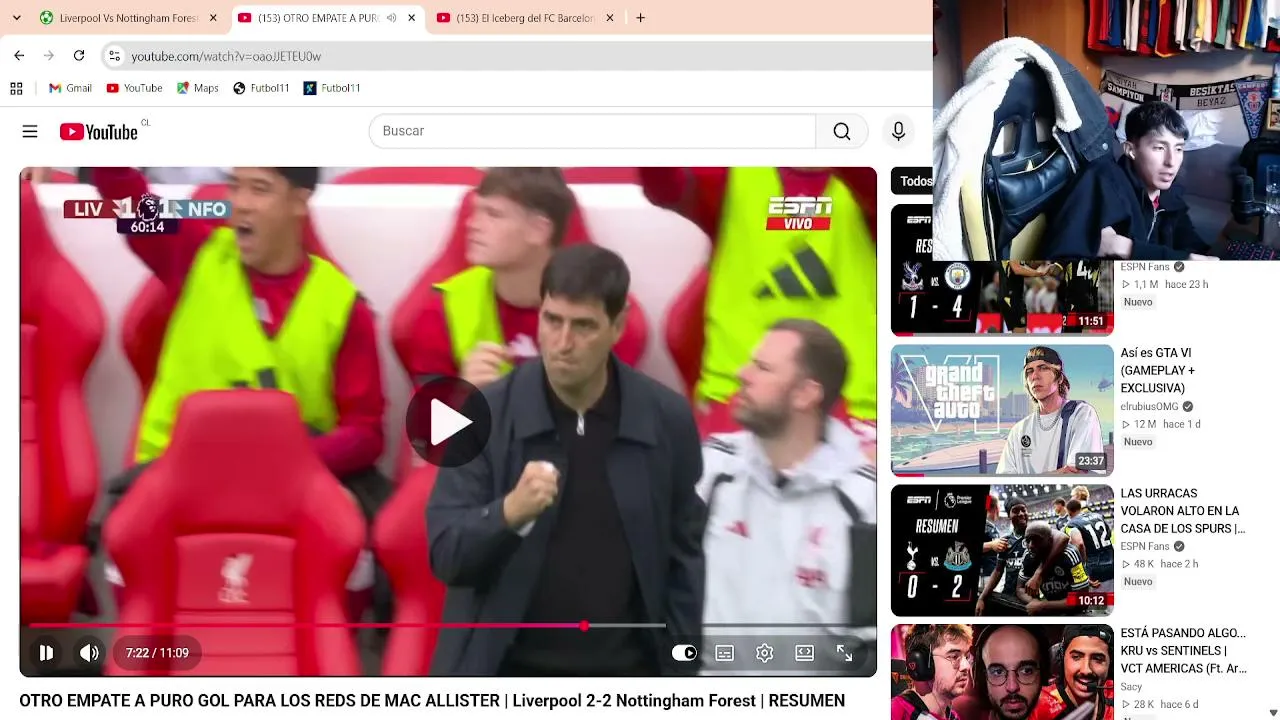The width and height of the screenshot is (1280, 720).
Task: Start voice search with the microphone icon
Action: click(x=898, y=131)
